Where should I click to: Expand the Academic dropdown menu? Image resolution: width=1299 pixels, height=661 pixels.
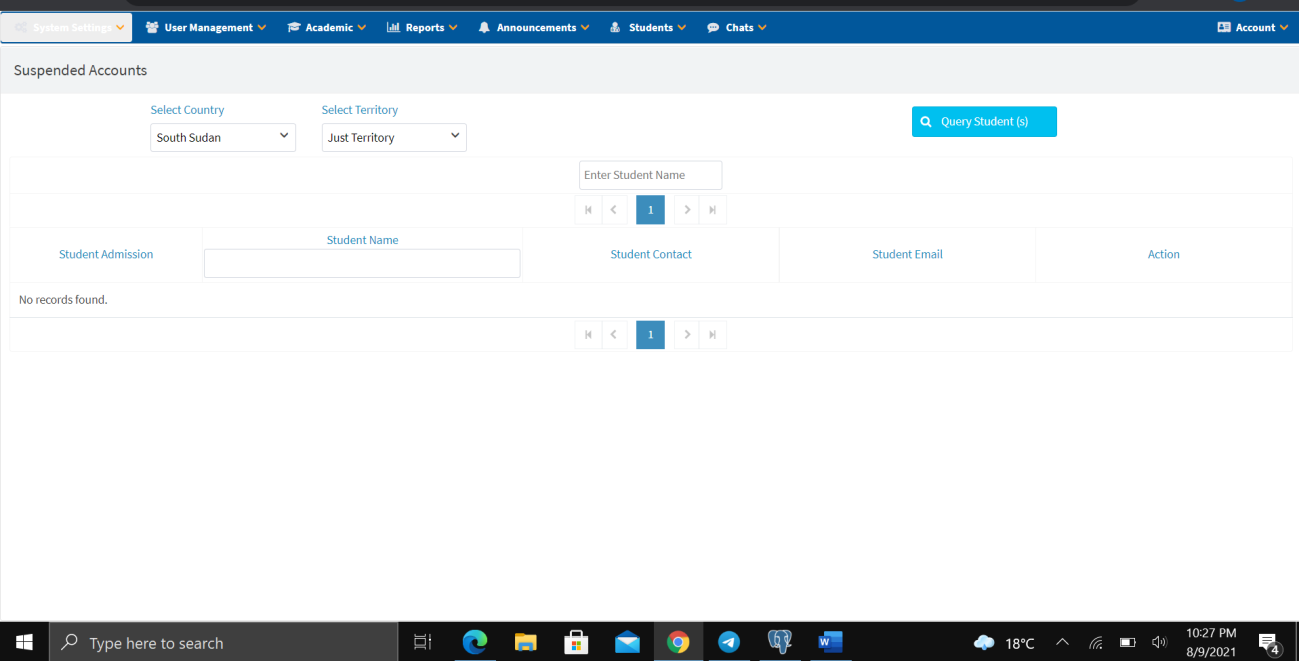[x=327, y=28]
